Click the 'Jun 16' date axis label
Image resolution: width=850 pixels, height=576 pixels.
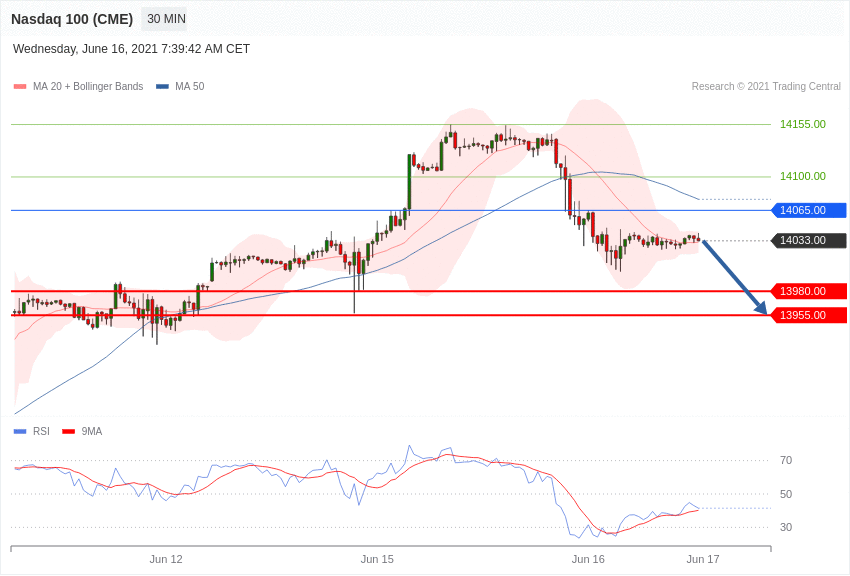point(588,560)
